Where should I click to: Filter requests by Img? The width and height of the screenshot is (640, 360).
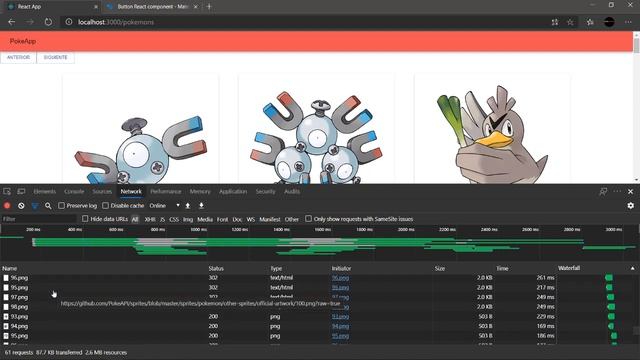pyautogui.click(x=188, y=219)
